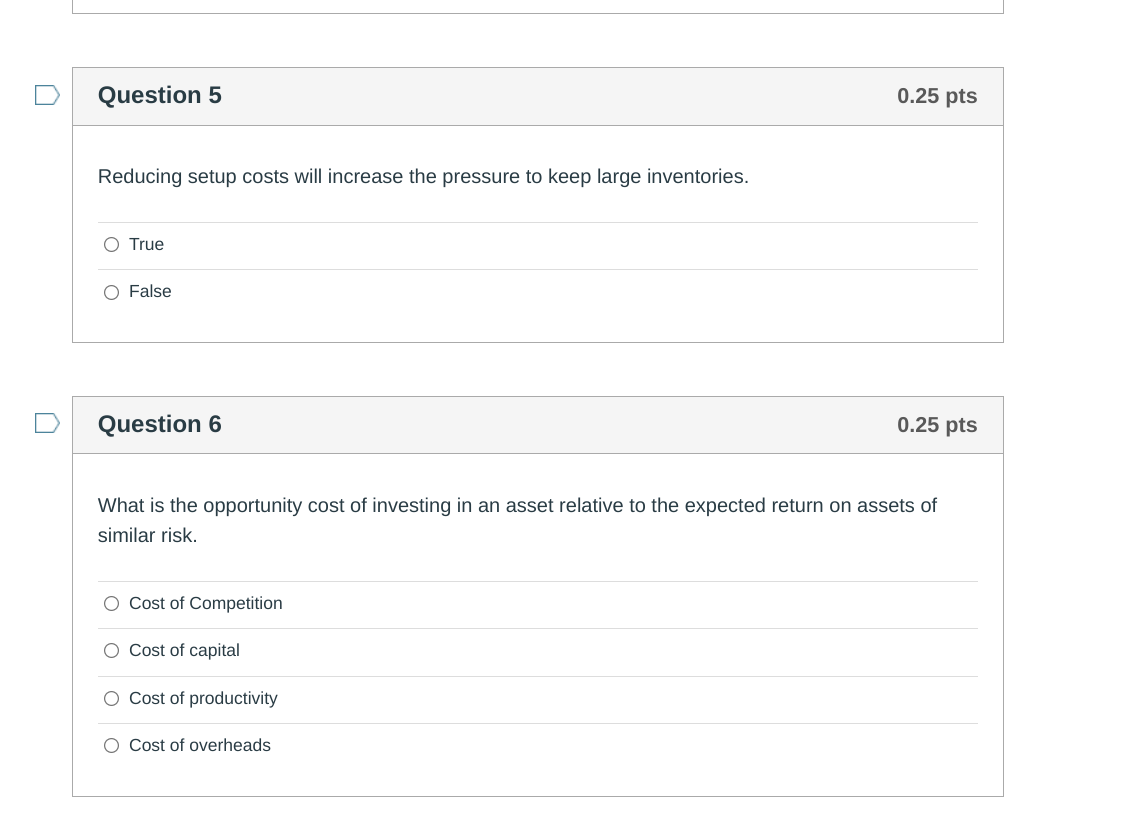Screen dimensions: 1132x813
Task: Select the True radio button
Action: tap(111, 244)
